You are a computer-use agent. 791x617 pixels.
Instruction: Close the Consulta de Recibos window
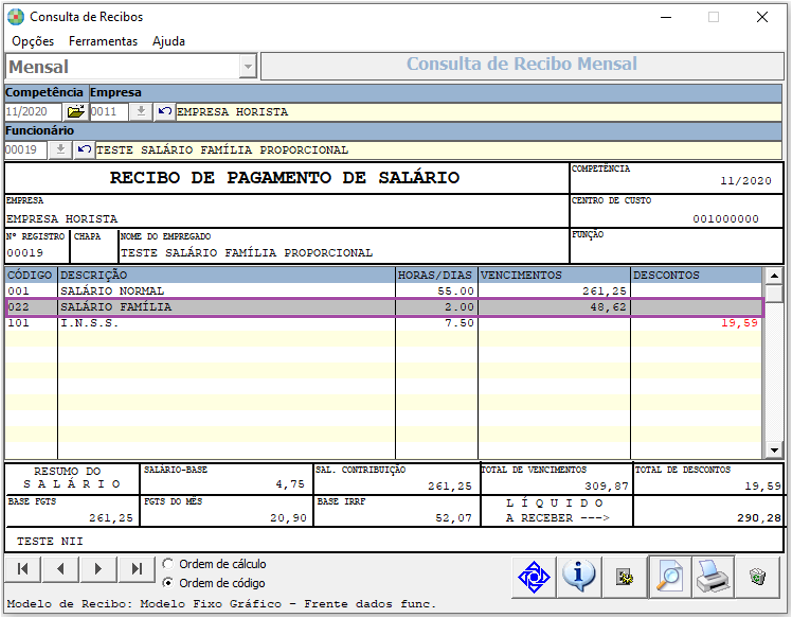pos(762,17)
